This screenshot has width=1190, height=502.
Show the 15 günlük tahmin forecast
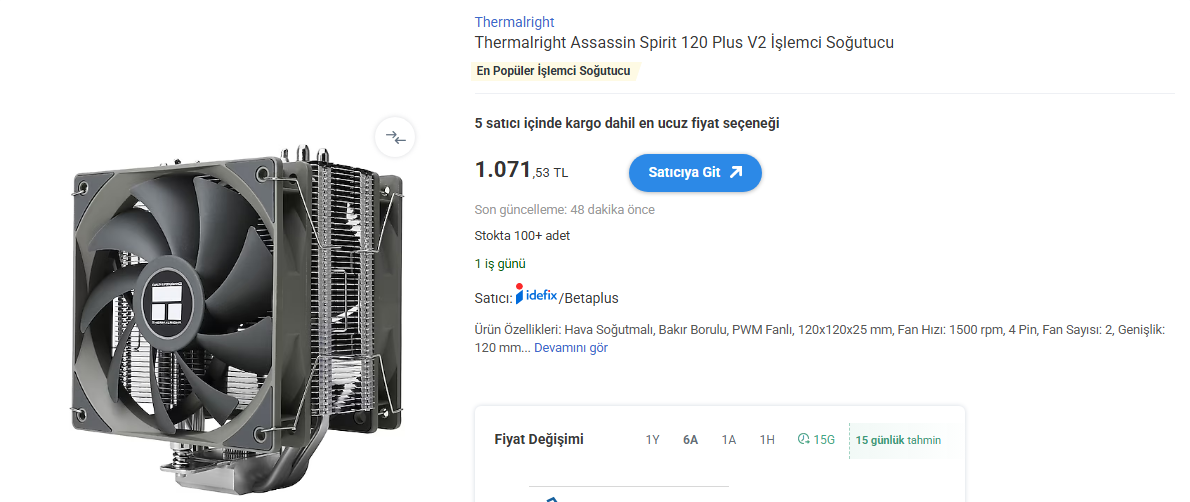[897, 440]
